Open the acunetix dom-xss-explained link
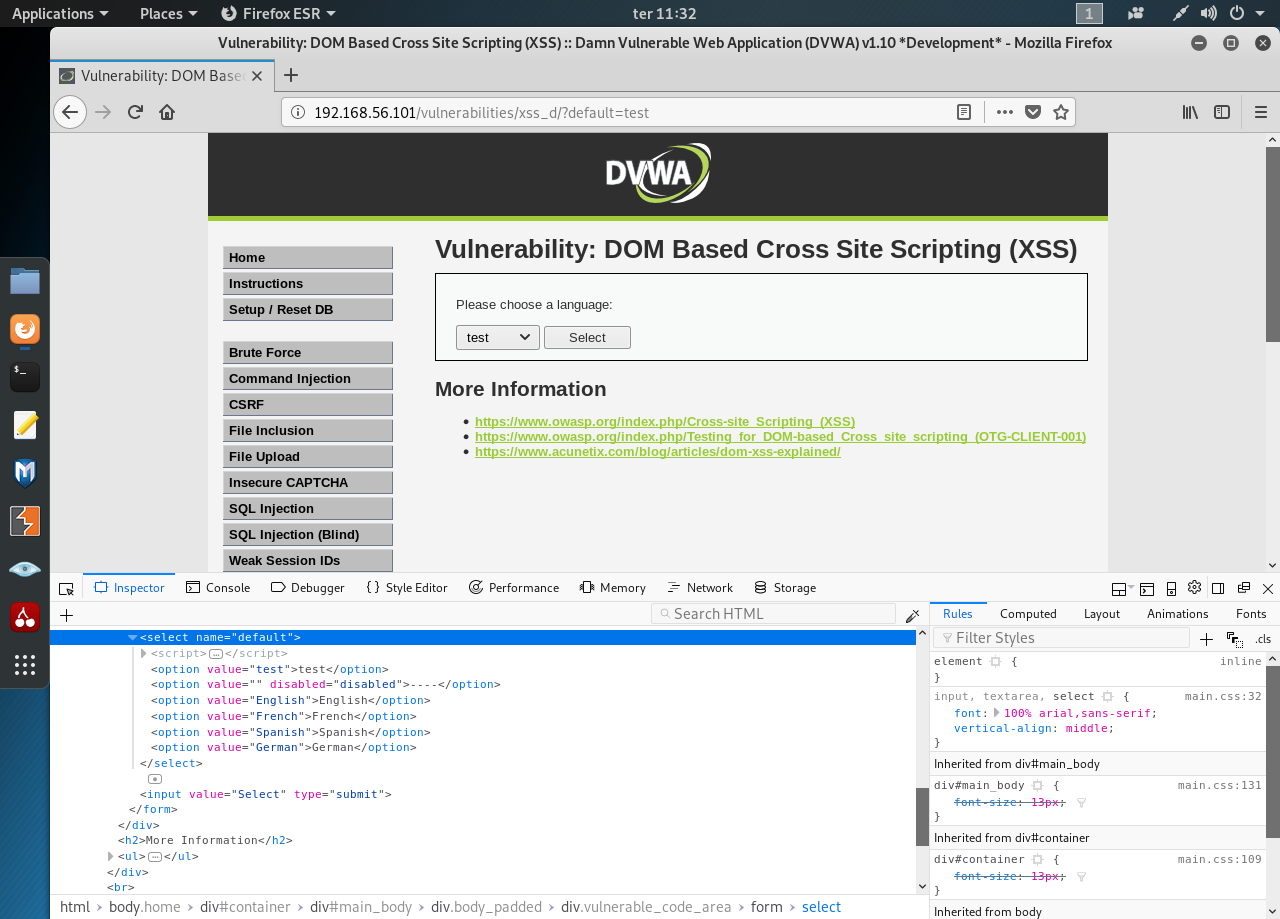Image resolution: width=1280 pixels, height=919 pixels. click(658, 452)
